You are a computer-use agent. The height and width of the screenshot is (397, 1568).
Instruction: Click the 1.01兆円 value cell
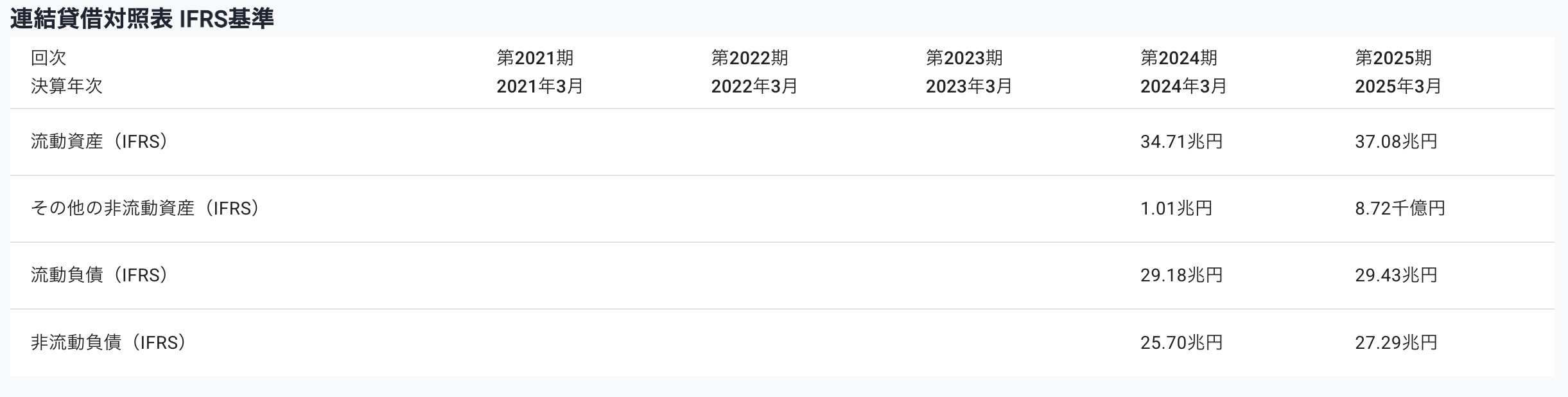(x=1176, y=208)
